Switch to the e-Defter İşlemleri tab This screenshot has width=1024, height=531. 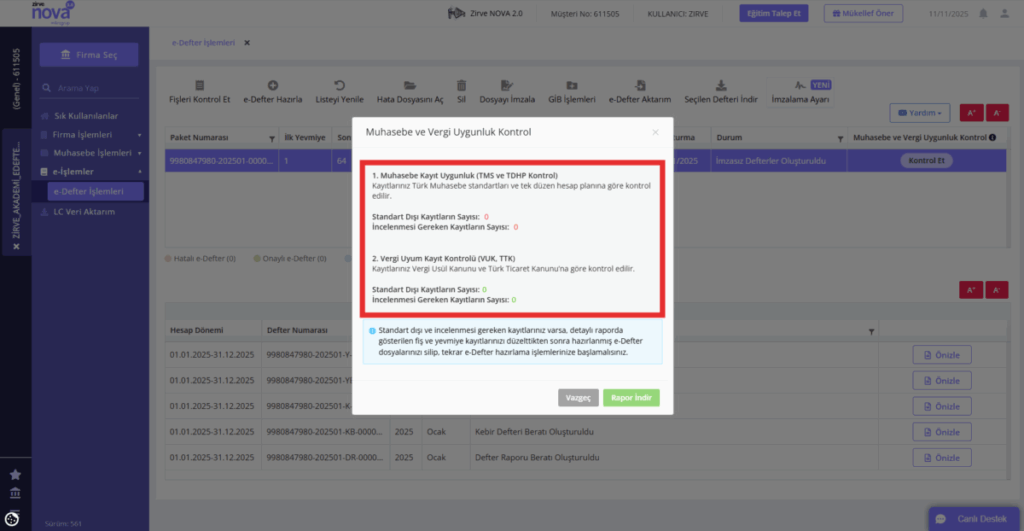(x=203, y=42)
